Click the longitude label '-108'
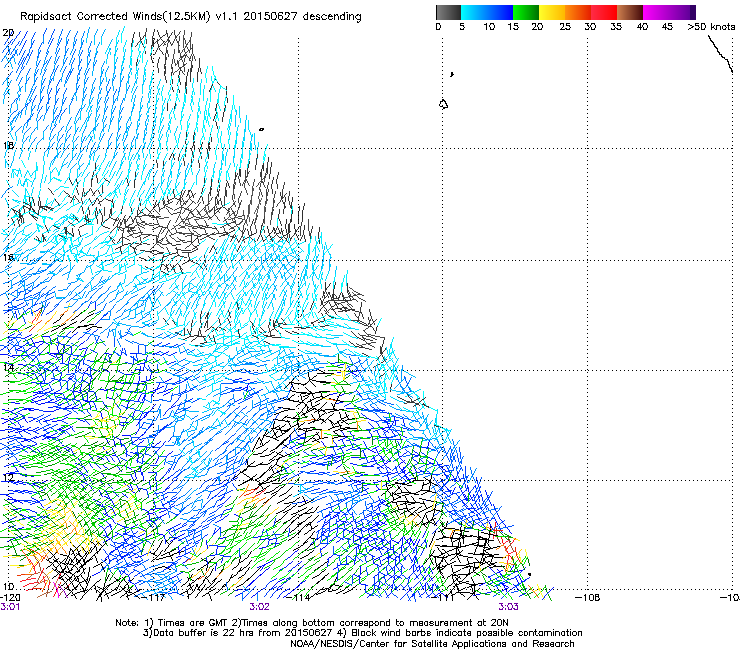Screen dimensions: 740x650 pyautogui.click(x=588, y=598)
